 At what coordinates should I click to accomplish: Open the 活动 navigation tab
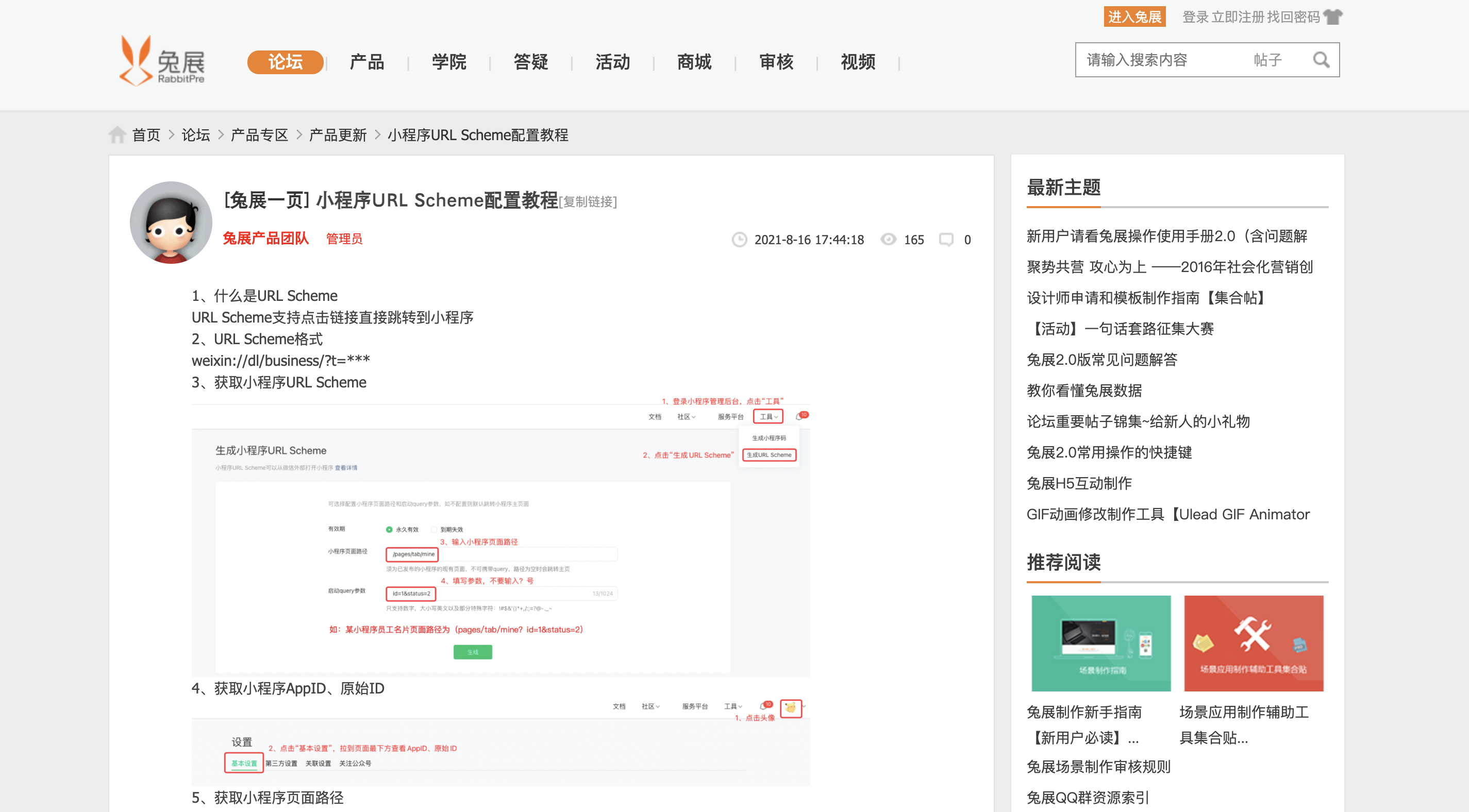pos(612,62)
